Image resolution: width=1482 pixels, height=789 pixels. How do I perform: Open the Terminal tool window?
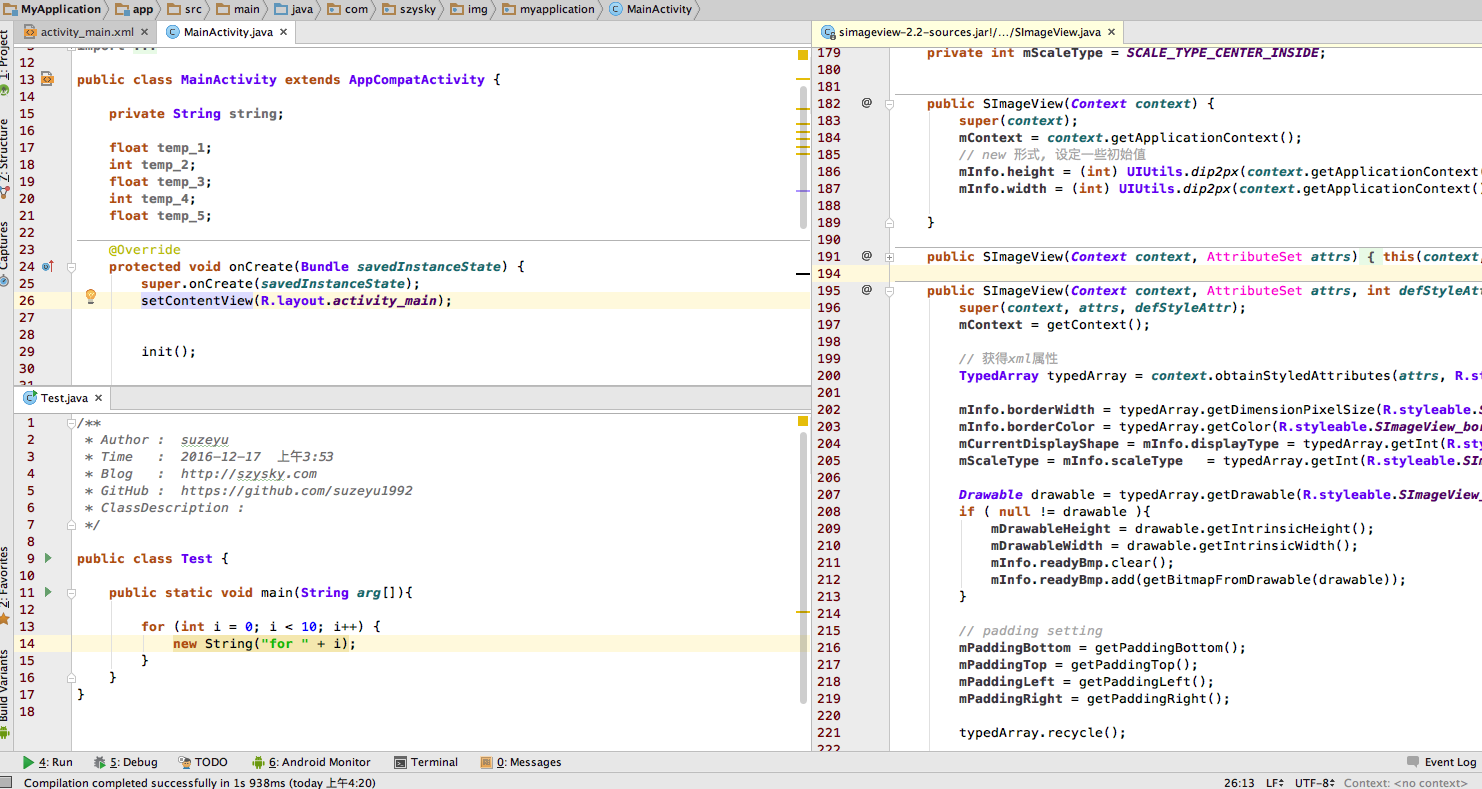pyautogui.click(x=426, y=762)
